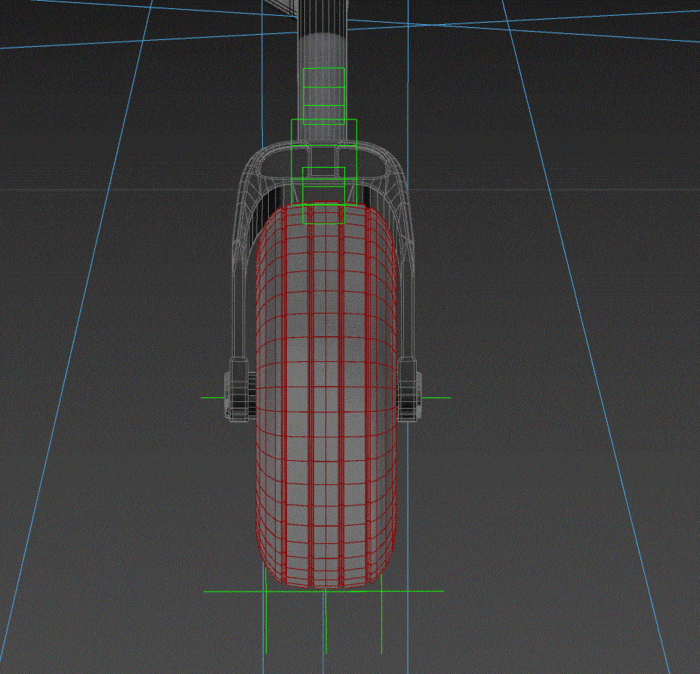Screen dimensions: 700x674
Task: Select the left axle hub beside the tire
Action: pyautogui.click(x=239, y=389)
